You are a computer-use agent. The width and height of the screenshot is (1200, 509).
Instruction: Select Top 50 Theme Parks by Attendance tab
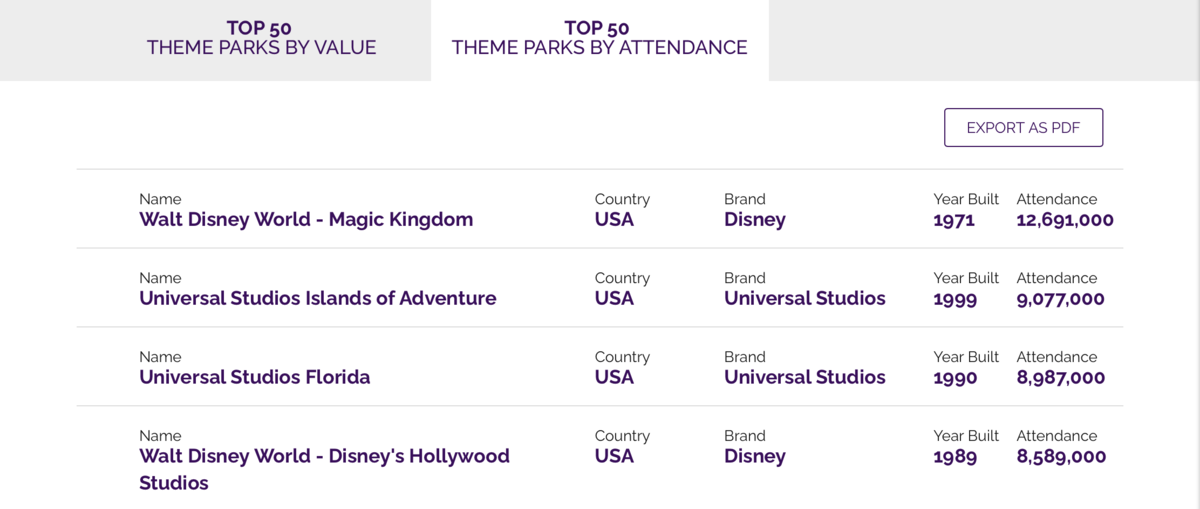(x=599, y=38)
